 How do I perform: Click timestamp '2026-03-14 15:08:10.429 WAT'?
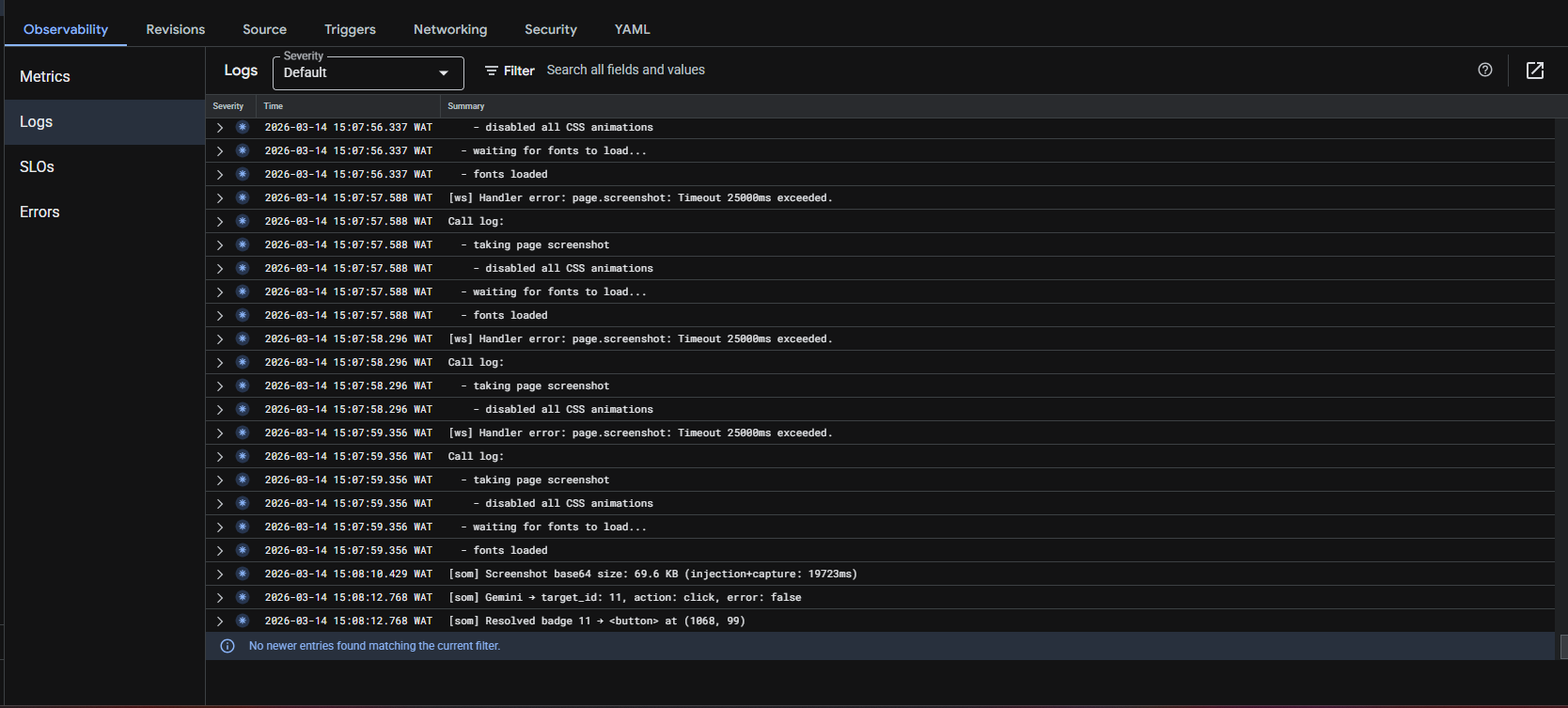coord(349,574)
